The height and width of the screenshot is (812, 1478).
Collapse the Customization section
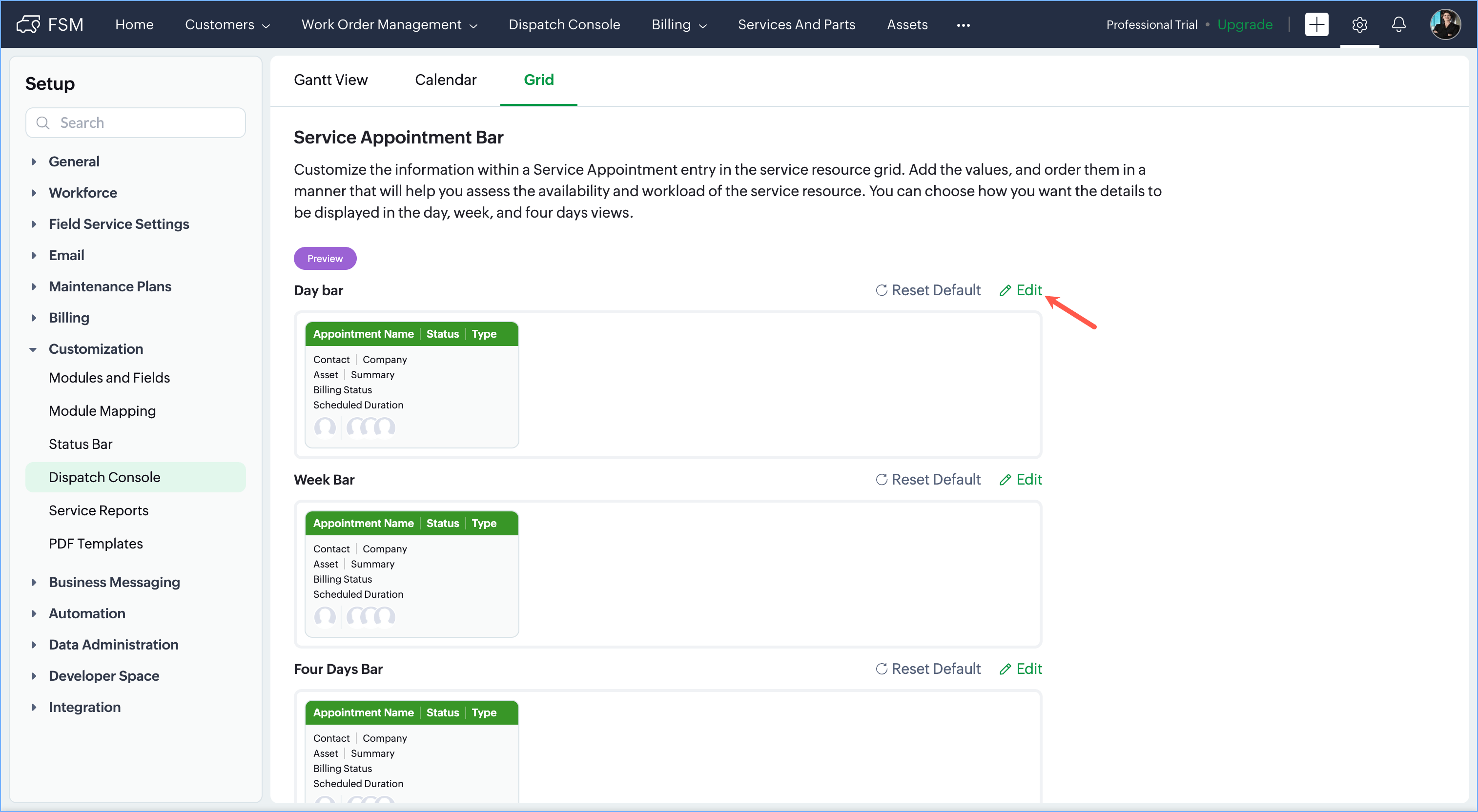point(33,349)
